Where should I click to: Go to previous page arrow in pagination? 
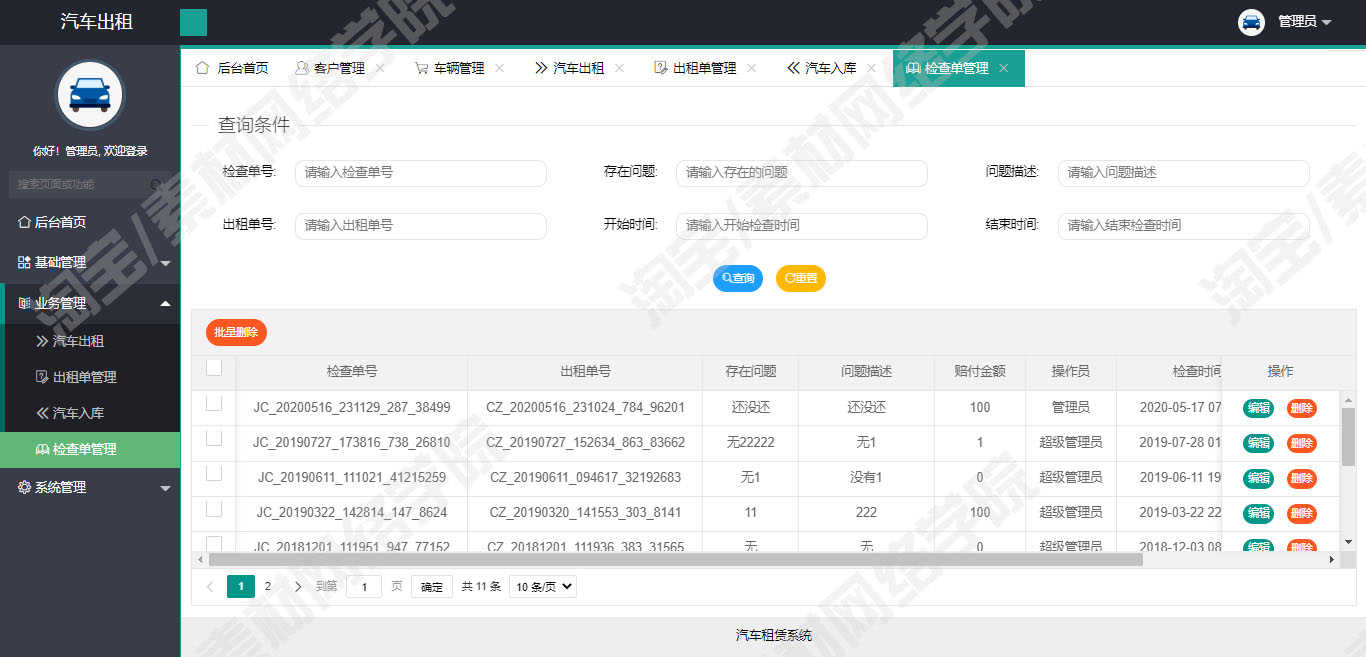click(x=210, y=587)
